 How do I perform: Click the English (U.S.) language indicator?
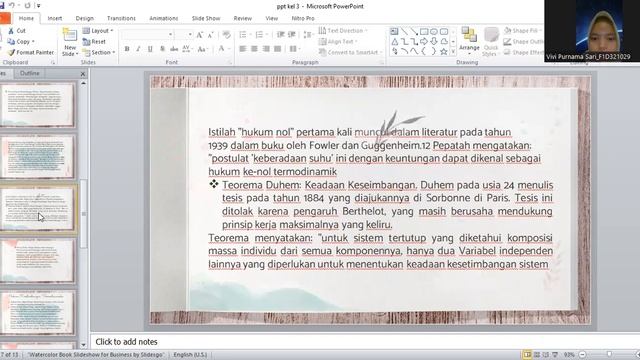(x=190, y=355)
